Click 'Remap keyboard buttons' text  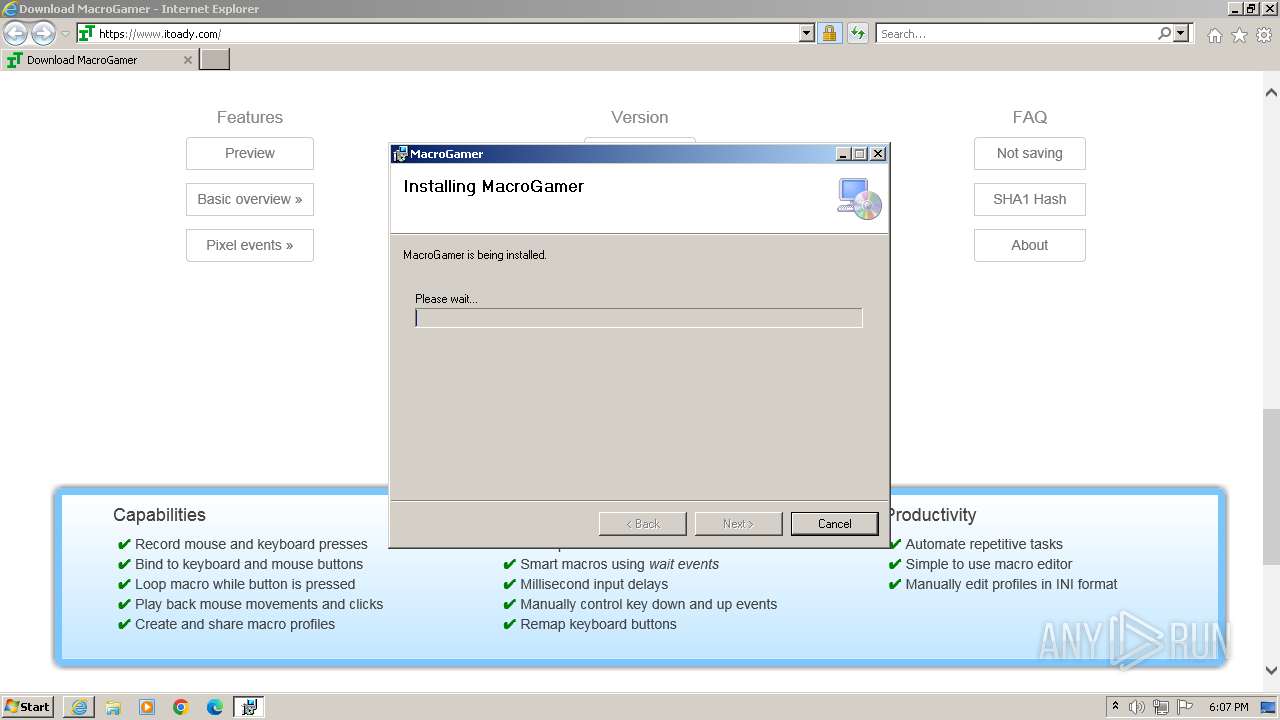tap(598, 624)
